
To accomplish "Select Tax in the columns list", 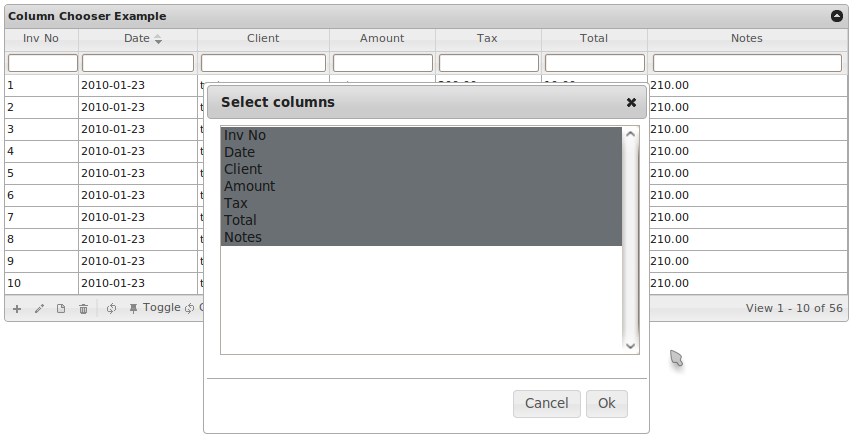I will (236, 203).
